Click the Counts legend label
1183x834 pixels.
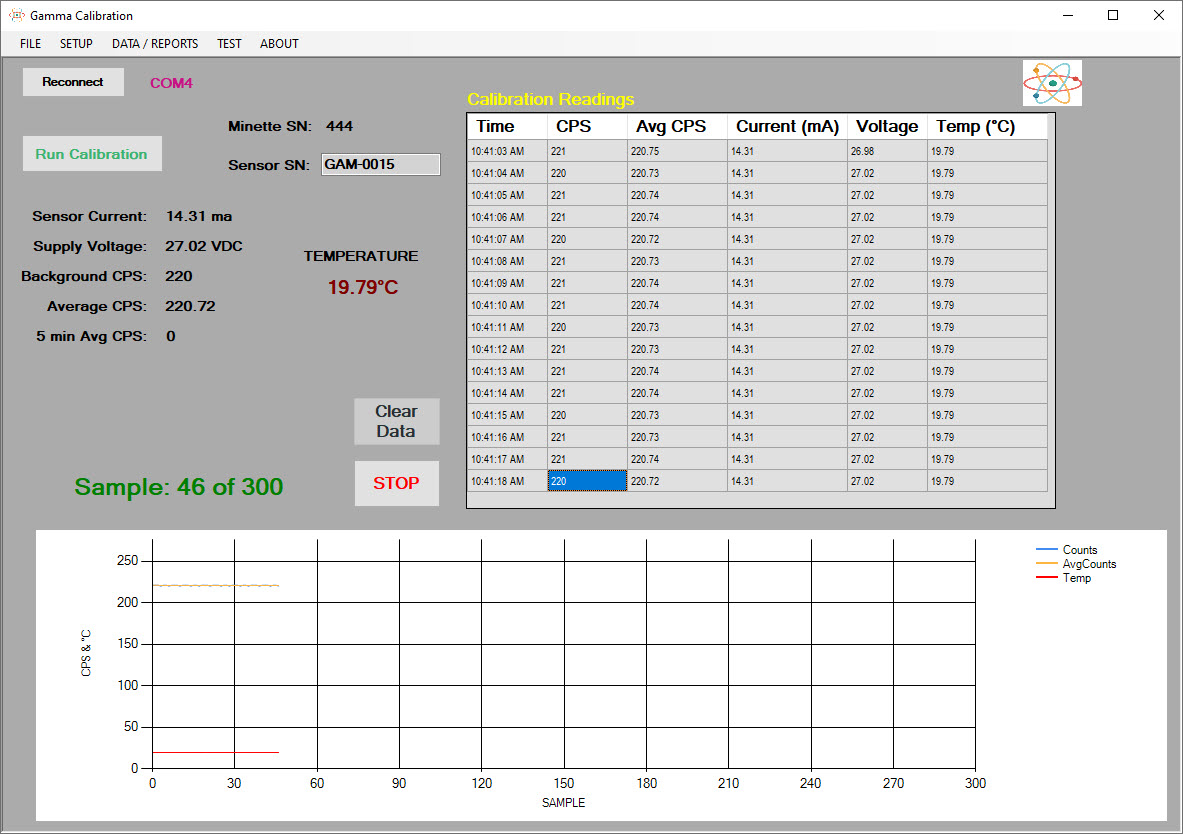(1080, 550)
